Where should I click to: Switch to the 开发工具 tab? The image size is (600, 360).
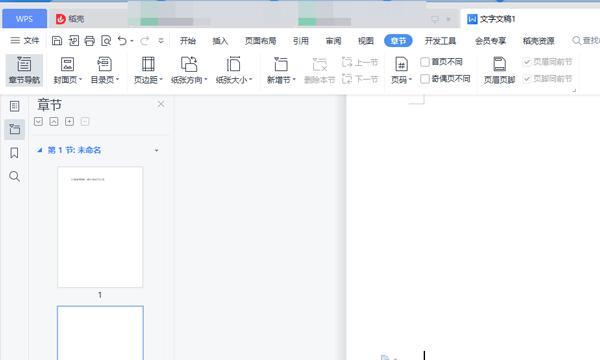440,41
